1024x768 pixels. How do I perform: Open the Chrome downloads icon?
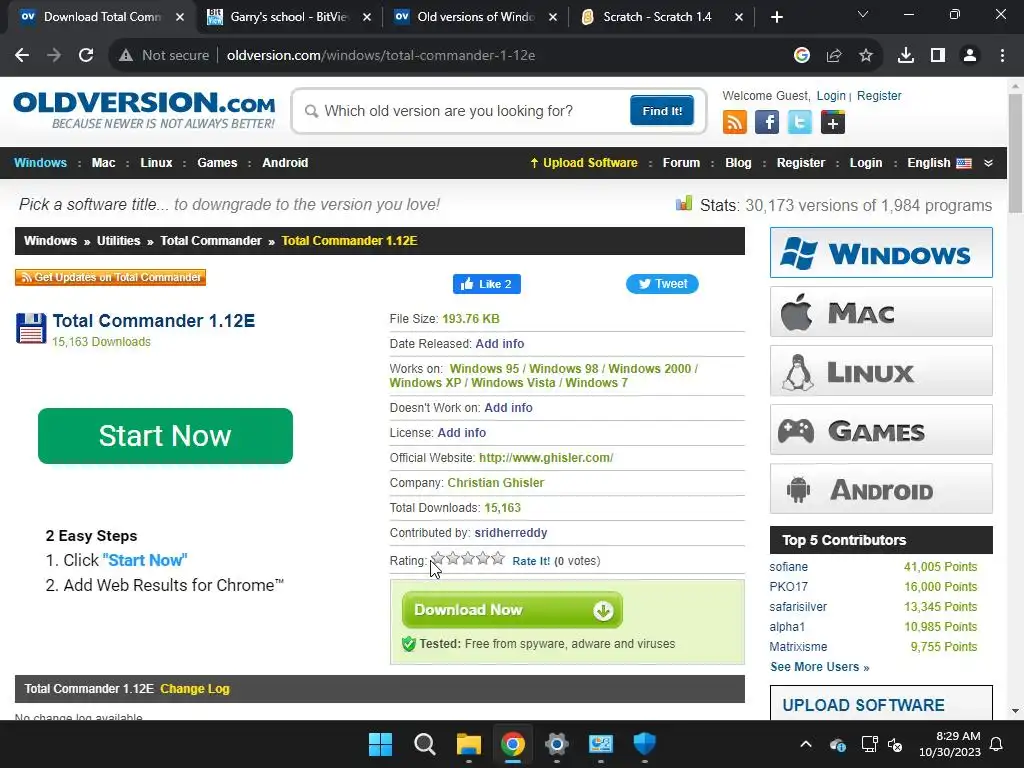pyautogui.click(x=906, y=56)
